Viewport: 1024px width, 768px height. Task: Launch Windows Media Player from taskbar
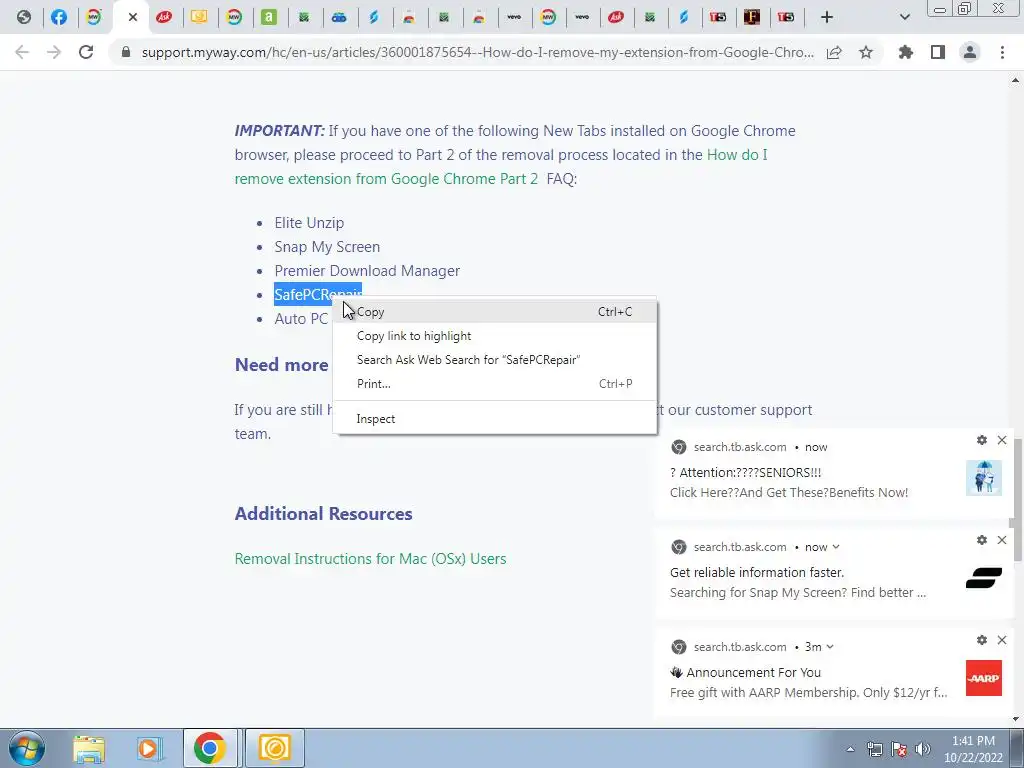[149, 748]
